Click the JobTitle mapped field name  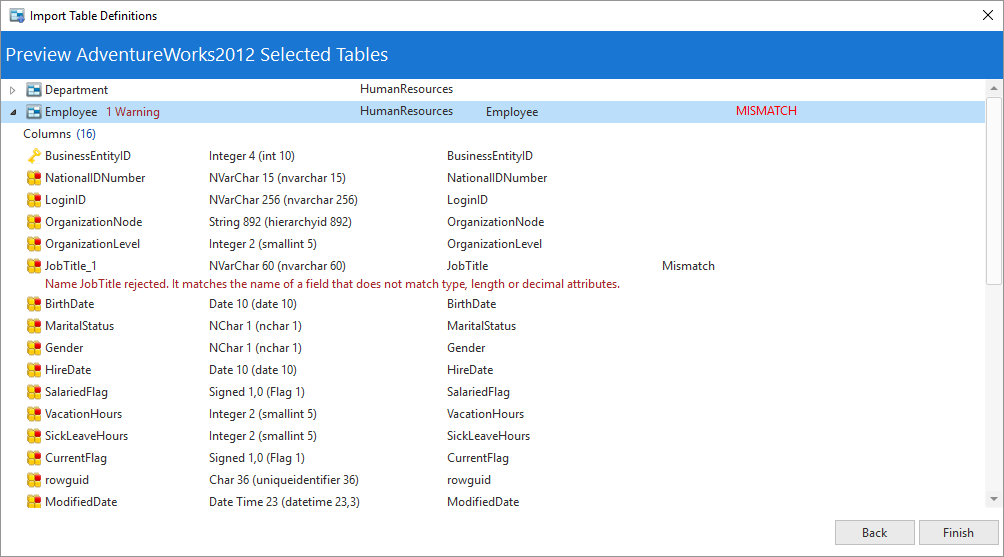pos(467,266)
